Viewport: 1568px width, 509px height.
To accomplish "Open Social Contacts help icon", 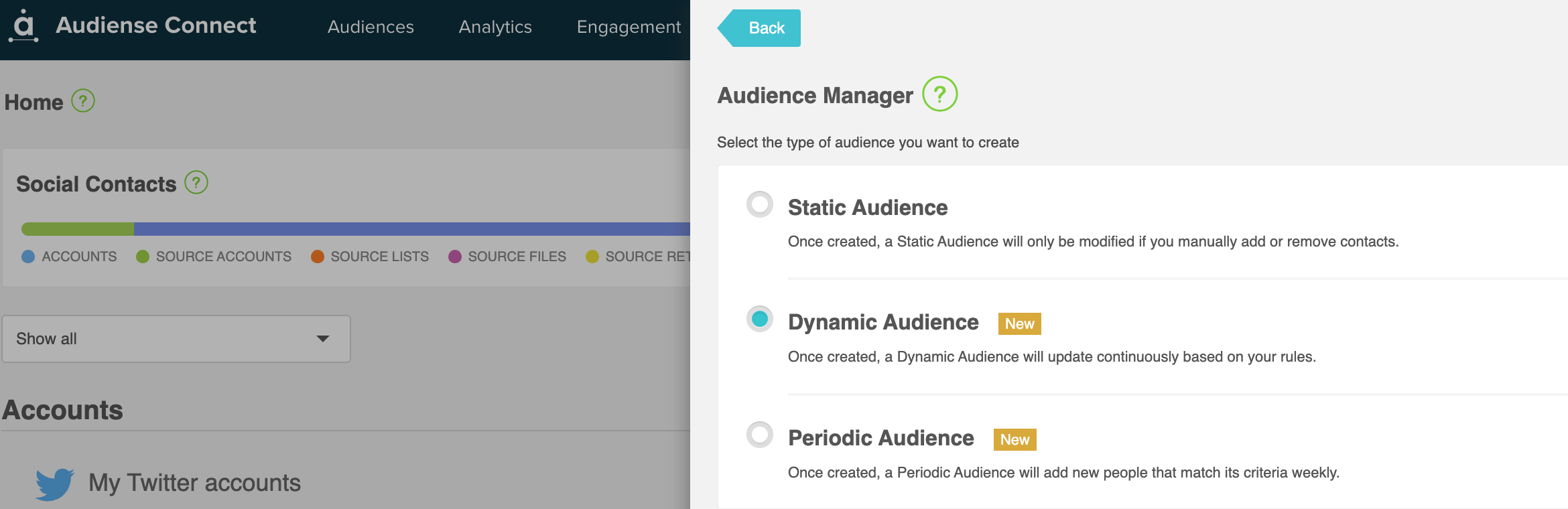I will (196, 182).
